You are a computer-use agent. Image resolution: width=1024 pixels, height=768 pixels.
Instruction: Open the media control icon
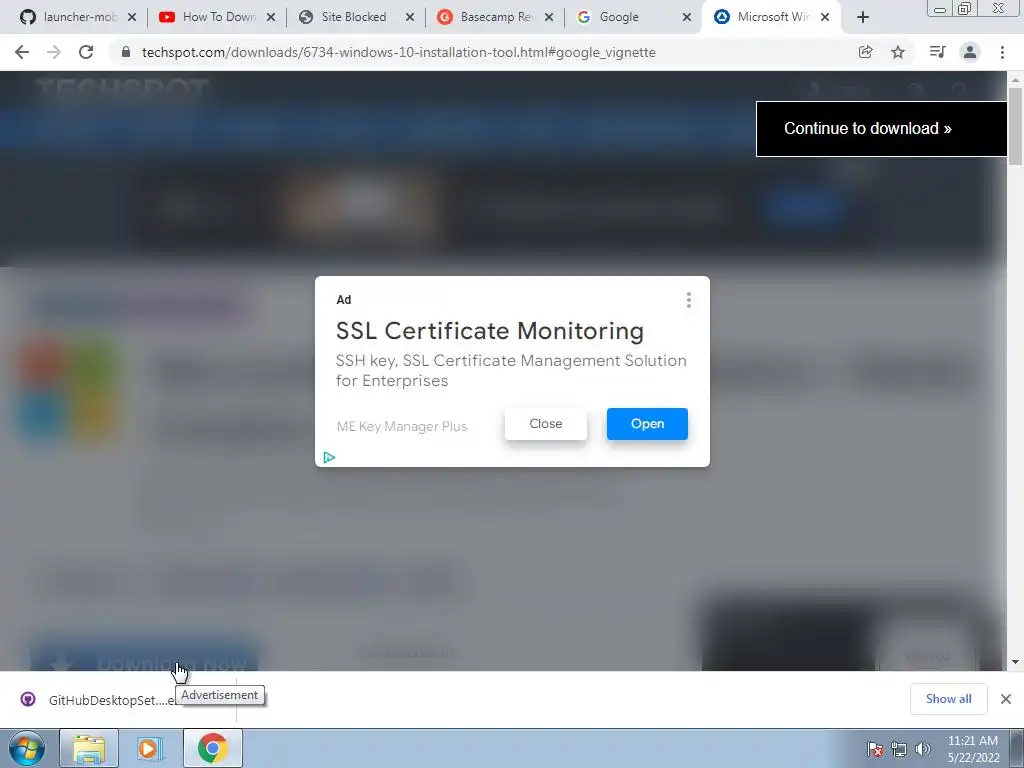937,52
